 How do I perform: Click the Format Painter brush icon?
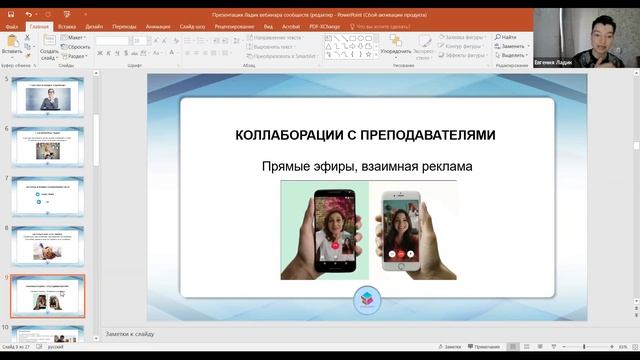[x=27, y=55]
